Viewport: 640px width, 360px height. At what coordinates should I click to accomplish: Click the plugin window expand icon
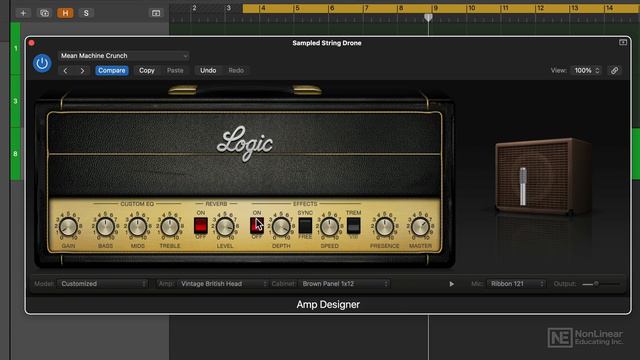[623, 42]
